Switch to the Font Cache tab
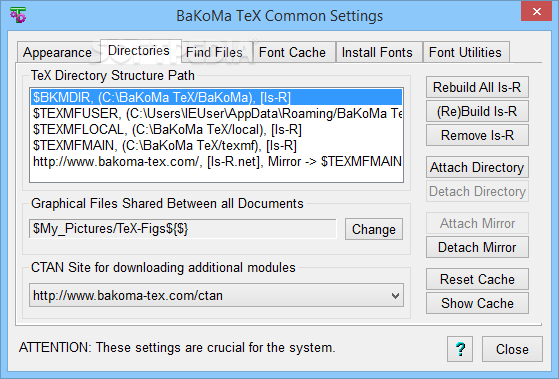This screenshot has height=379, width=559. click(292, 52)
